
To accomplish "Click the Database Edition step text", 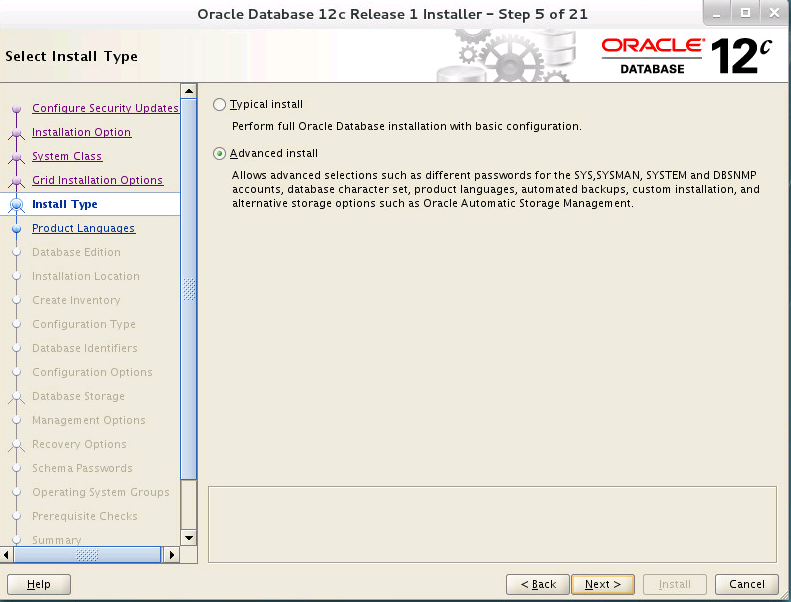I will [x=76, y=252].
